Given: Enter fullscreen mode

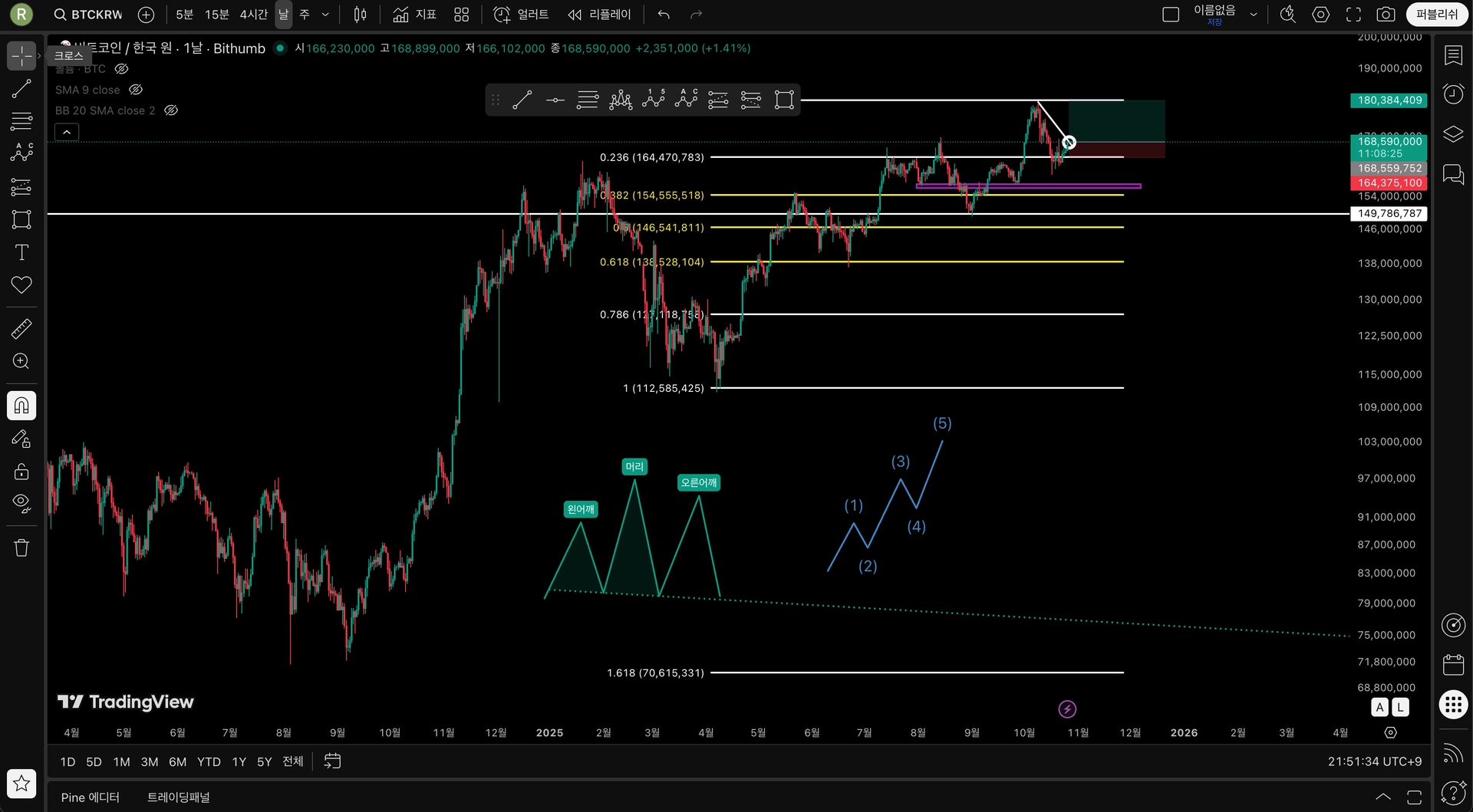Looking at the screenshot, I should tap(1353, 15).
